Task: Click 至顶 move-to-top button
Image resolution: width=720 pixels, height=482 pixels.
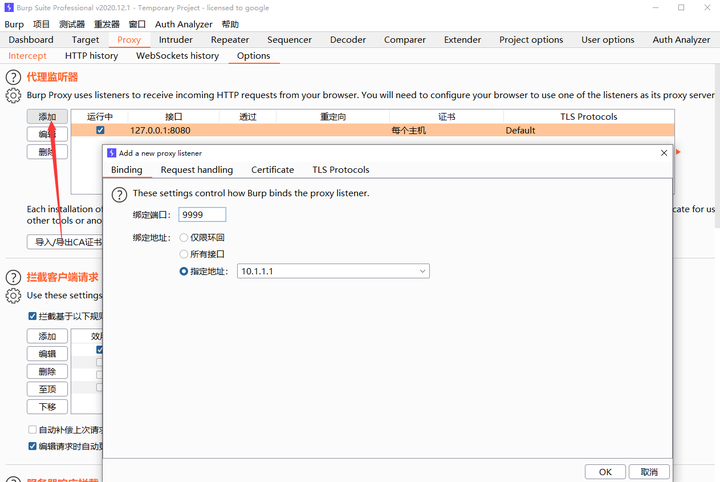Action: [x=47, y=389]
